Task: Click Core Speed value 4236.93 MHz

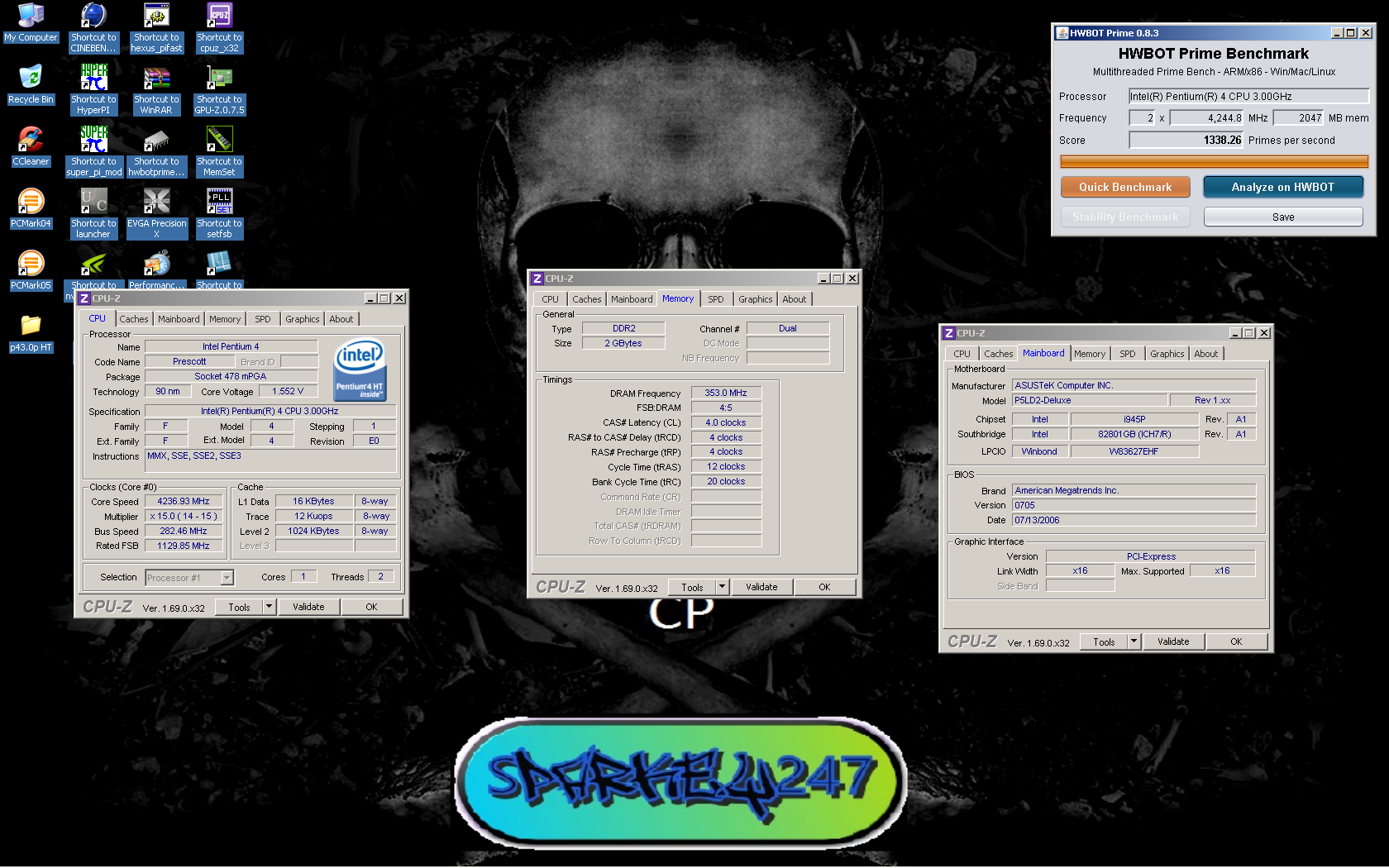Action: pyautogui.click(x=183, y=501)
